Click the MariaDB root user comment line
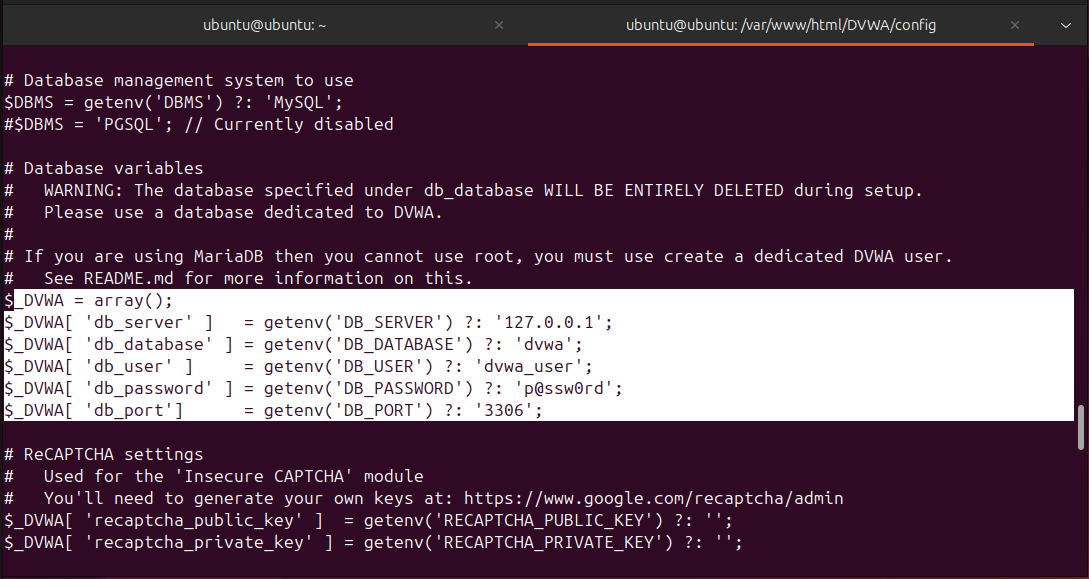 [x=479, y=256]
